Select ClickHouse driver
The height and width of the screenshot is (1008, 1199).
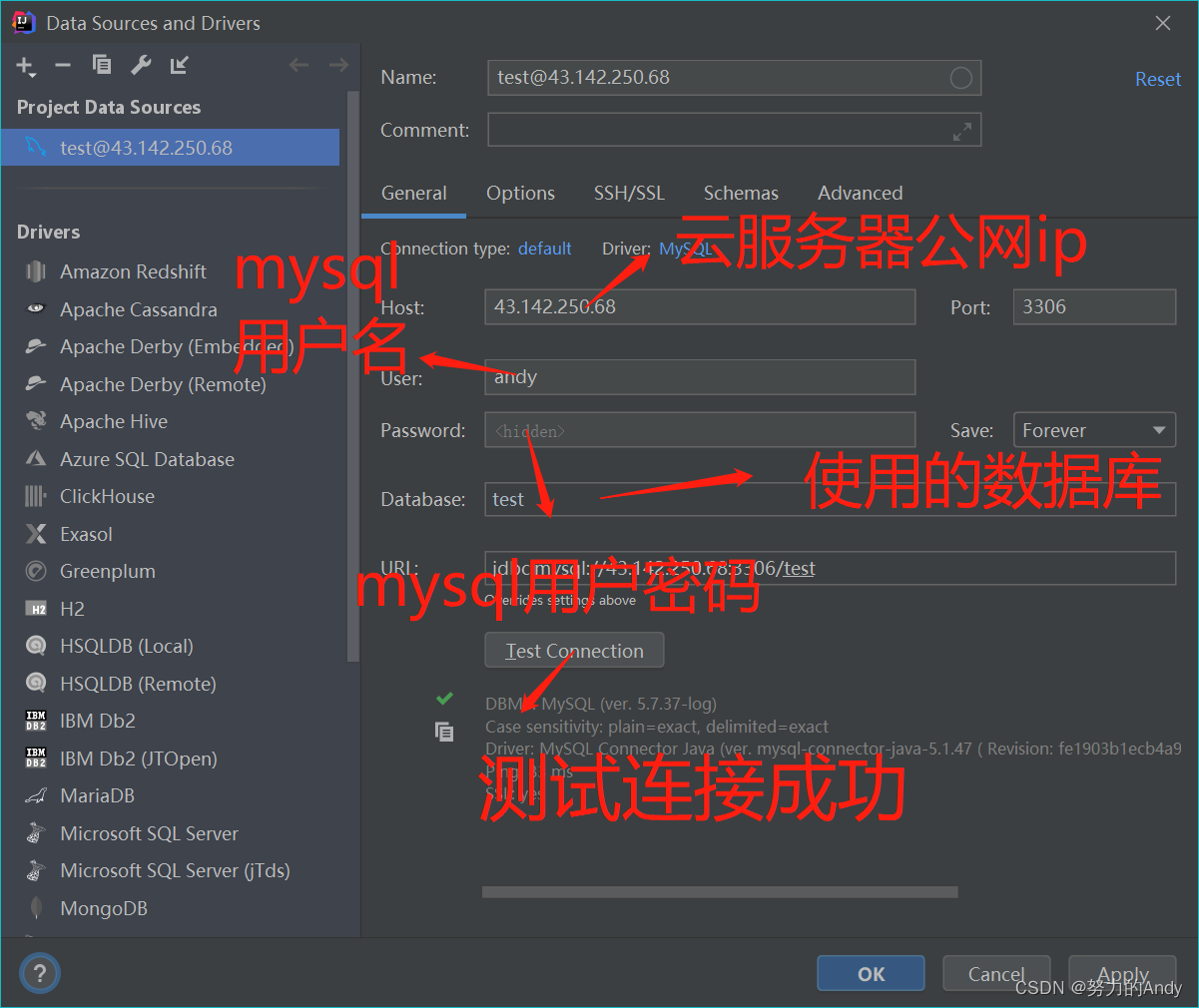tap(107, 496)
